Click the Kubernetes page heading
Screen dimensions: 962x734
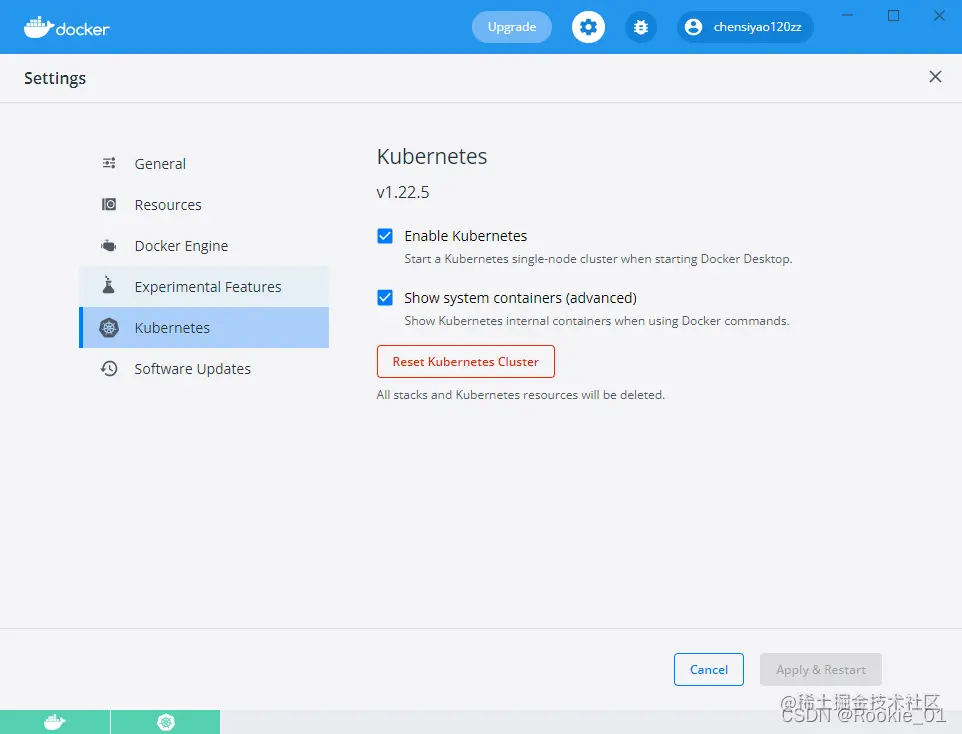432,156
